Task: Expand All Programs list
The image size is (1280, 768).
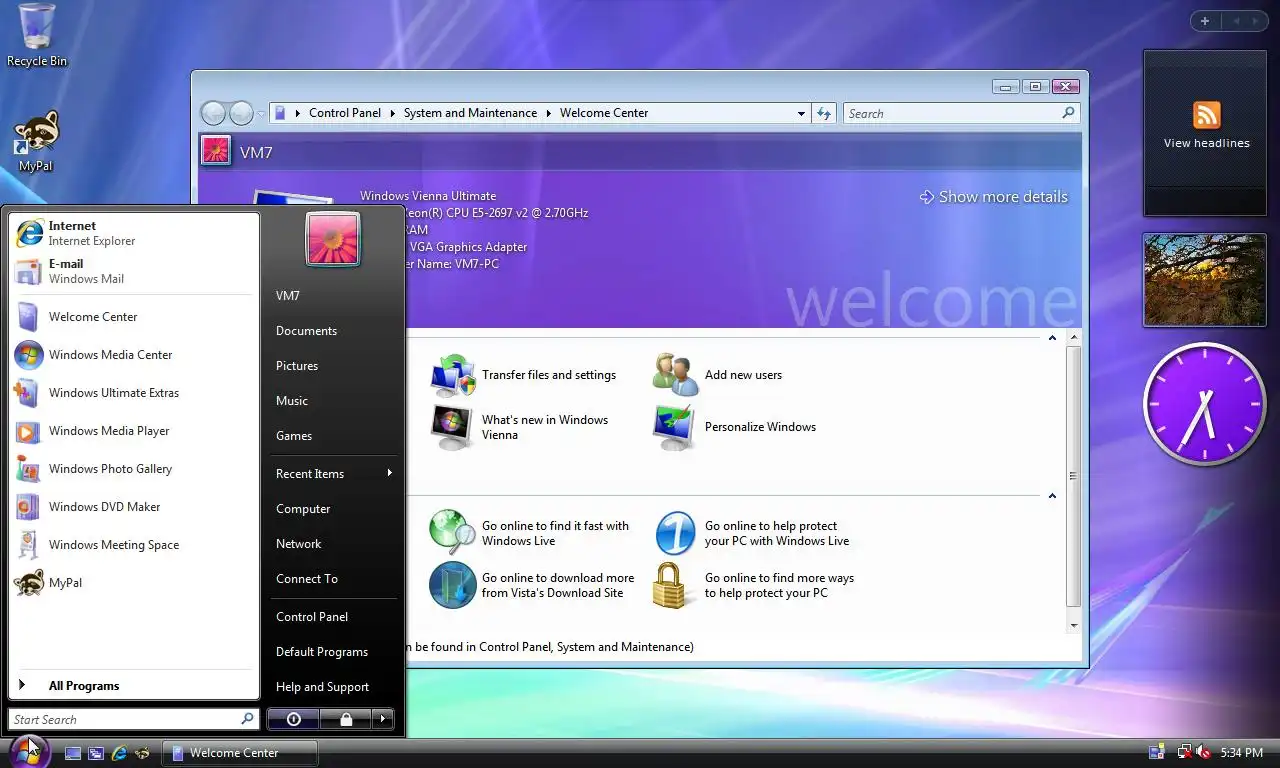Action: click(134, 686)
